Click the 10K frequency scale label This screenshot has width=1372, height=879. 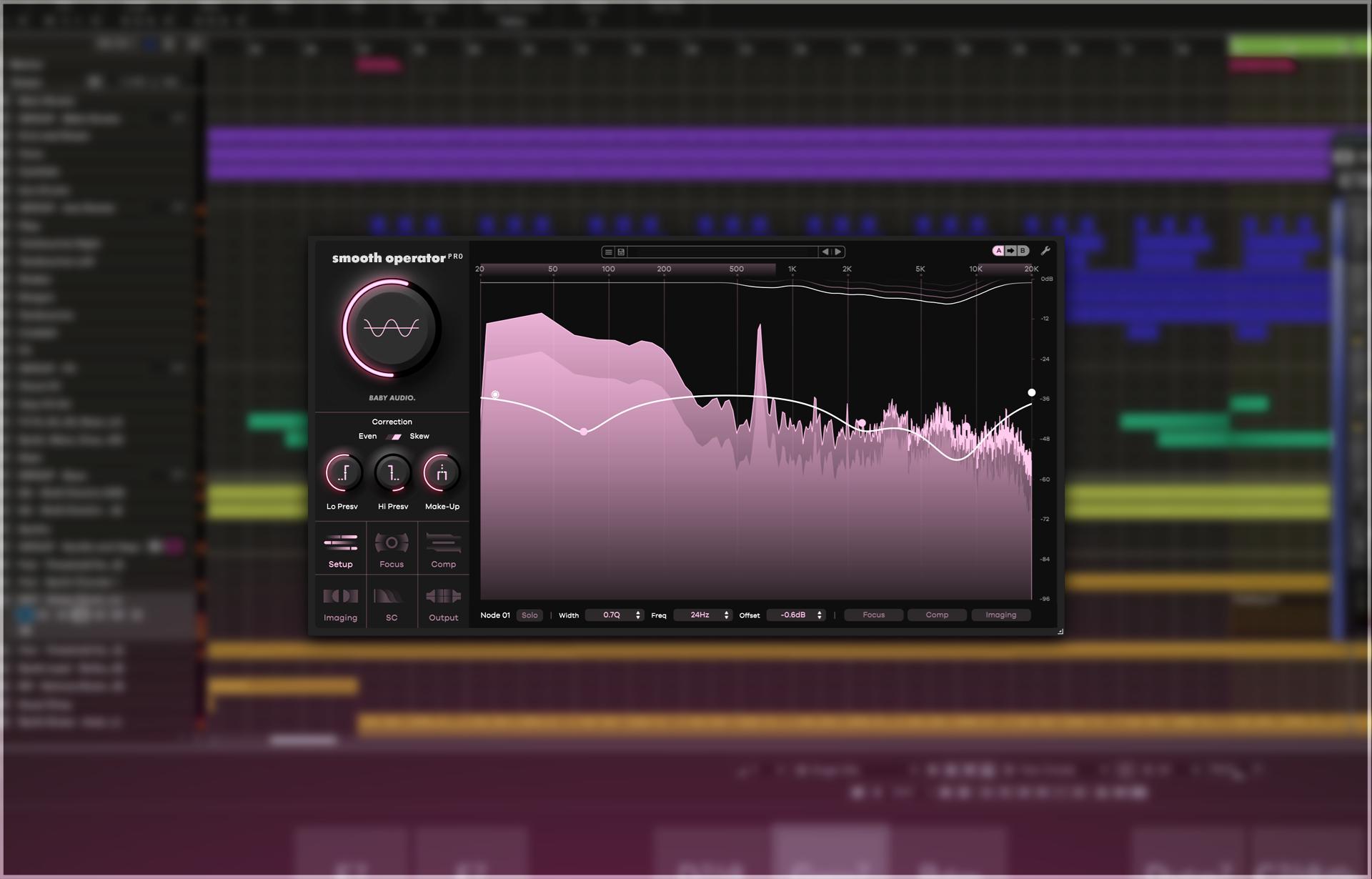(x=975, y=269)
